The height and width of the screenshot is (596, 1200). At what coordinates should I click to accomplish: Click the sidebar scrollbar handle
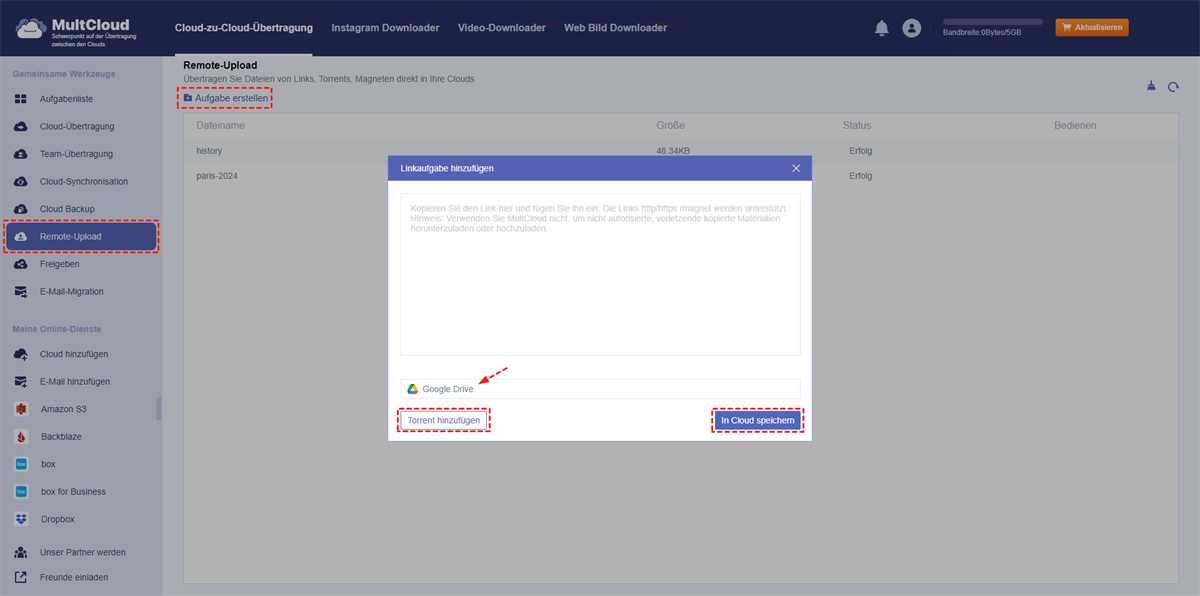pos(158,408)
